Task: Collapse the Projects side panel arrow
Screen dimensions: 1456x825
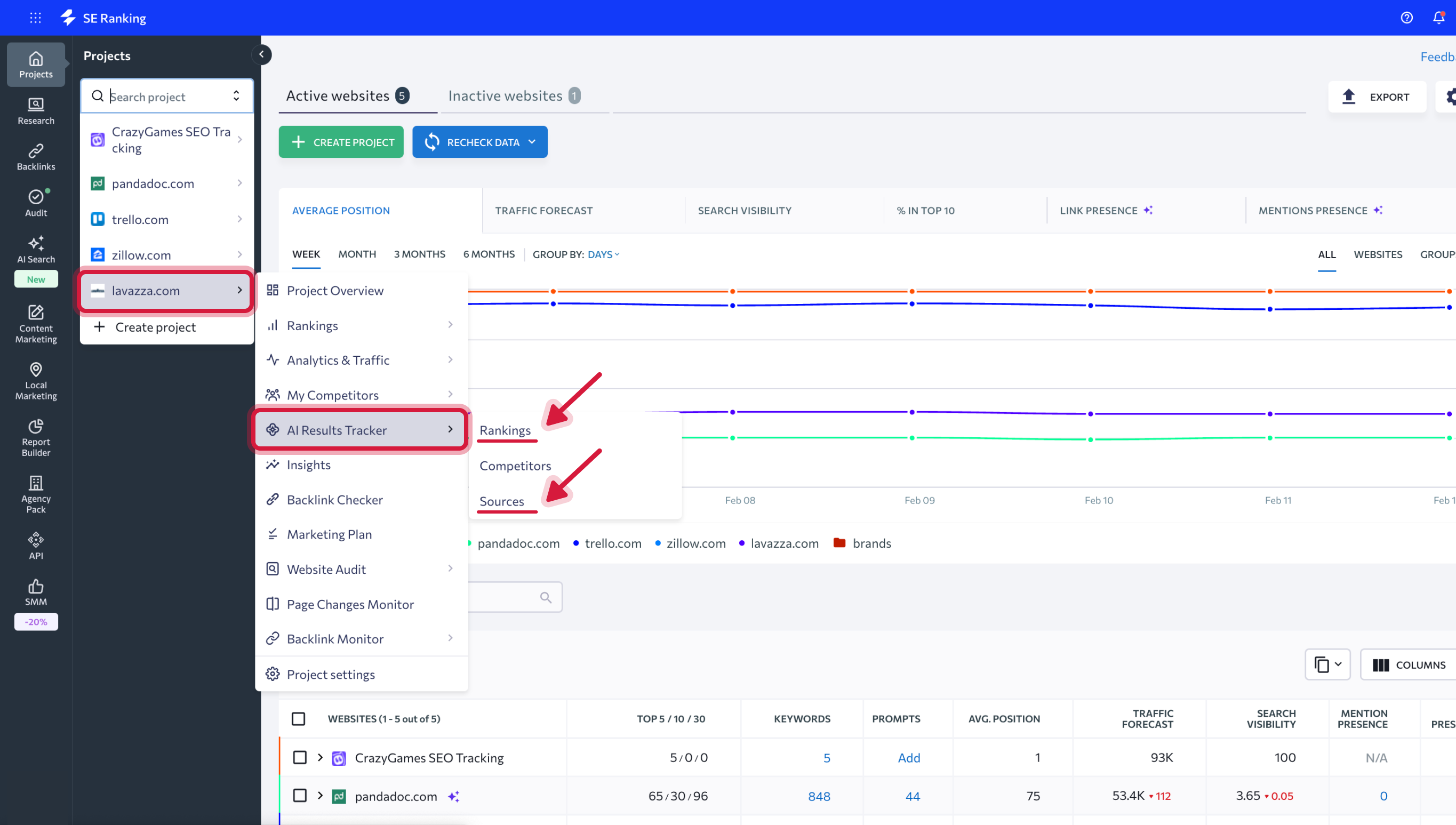Action: click(261, 54)
